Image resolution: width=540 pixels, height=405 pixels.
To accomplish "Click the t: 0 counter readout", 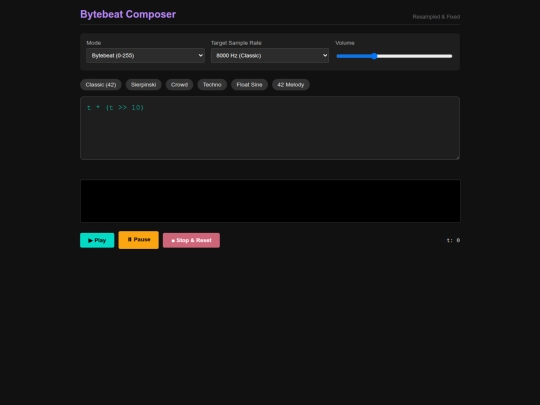I will pyautogui.click(x=453, y=240).
